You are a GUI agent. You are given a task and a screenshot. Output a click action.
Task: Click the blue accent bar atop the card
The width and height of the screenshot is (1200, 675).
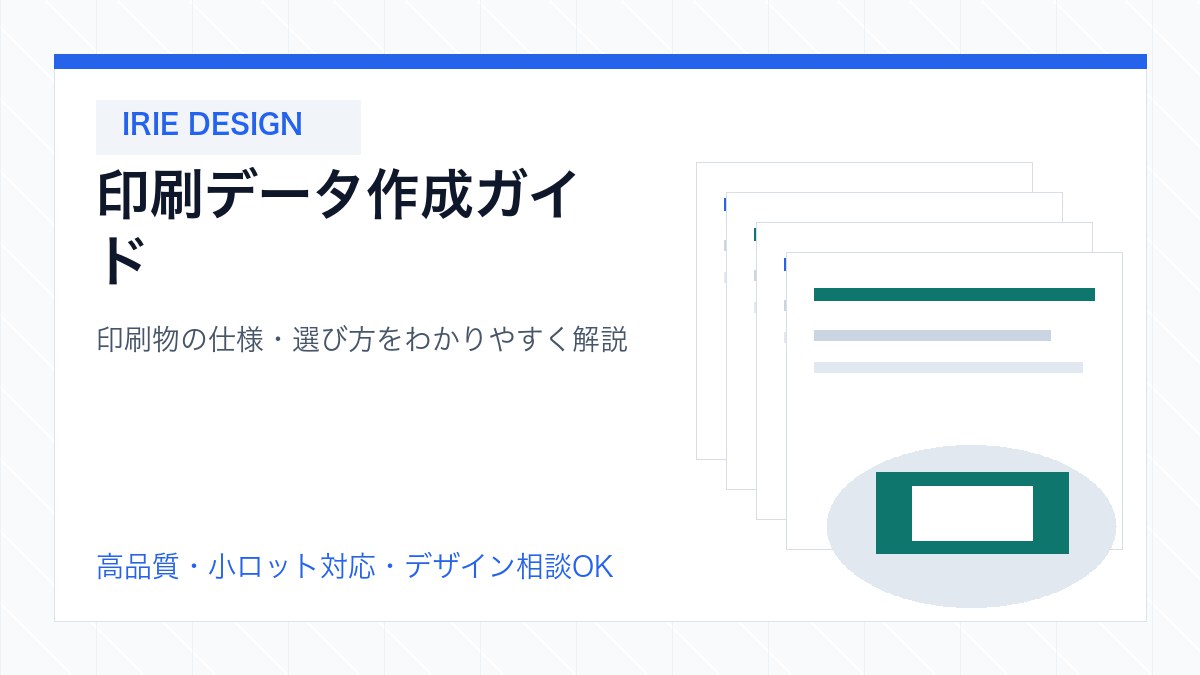click(x=600, y=61)
